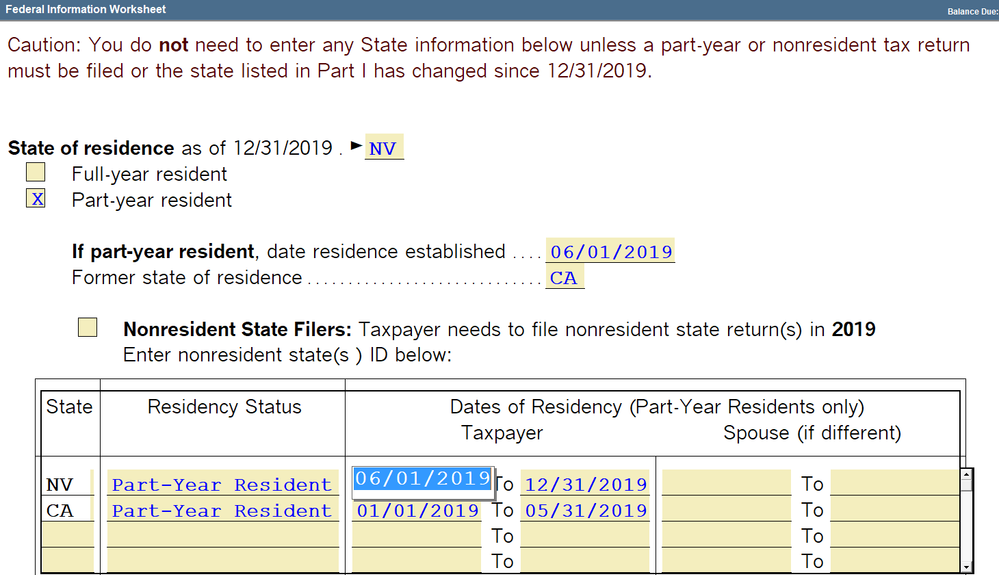Image resolution: width=999 pixels, height=575 pixels.
Task: Edit the NV taxpayer end date 12/31/2019
Action: coord(585,484)
